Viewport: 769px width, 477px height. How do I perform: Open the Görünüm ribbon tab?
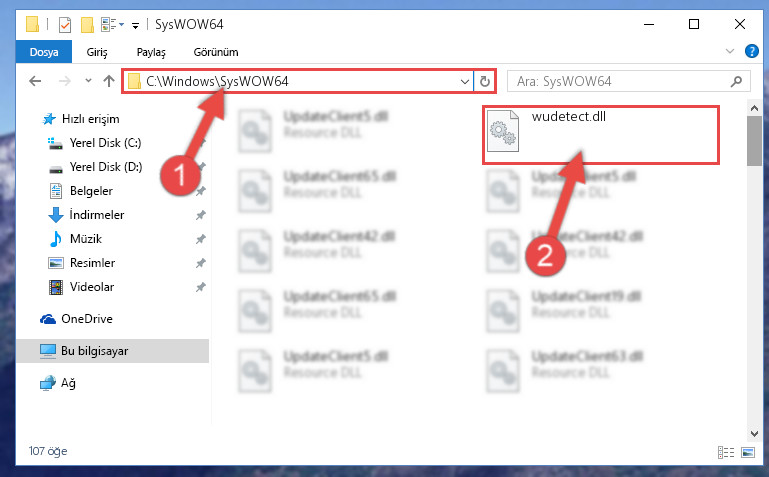click(216, 52)
